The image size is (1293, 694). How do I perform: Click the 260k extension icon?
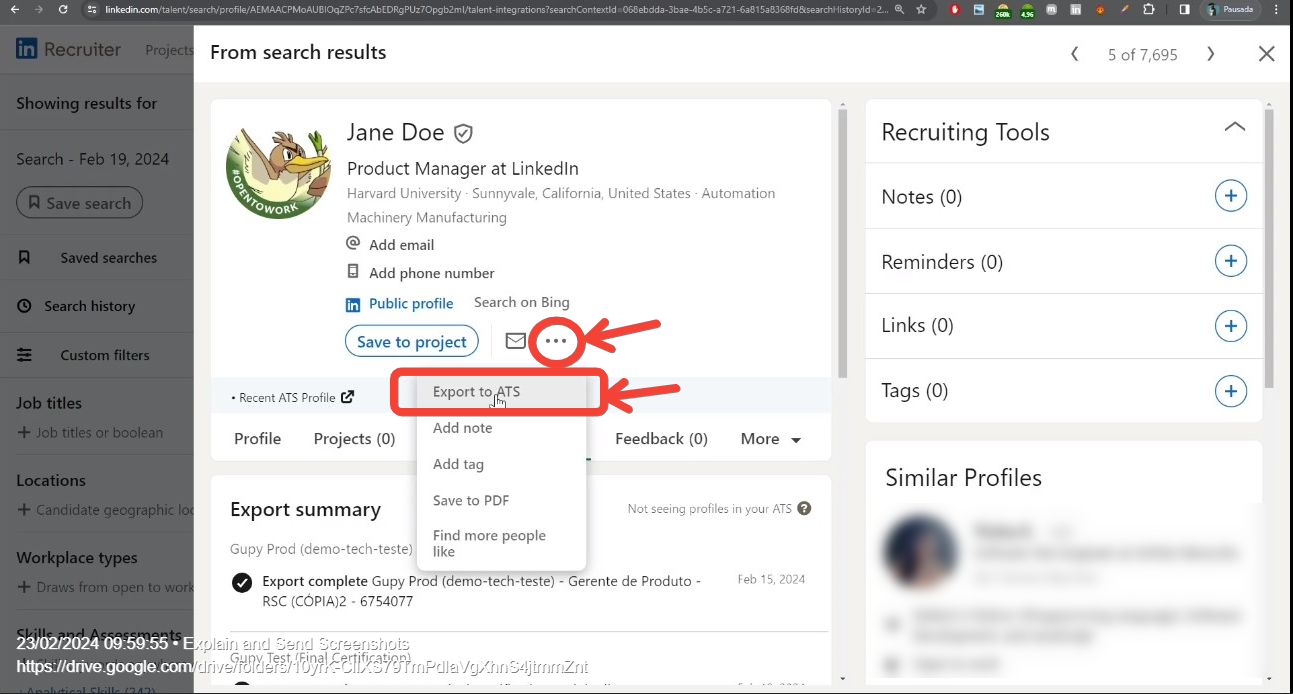[1002, 9]
